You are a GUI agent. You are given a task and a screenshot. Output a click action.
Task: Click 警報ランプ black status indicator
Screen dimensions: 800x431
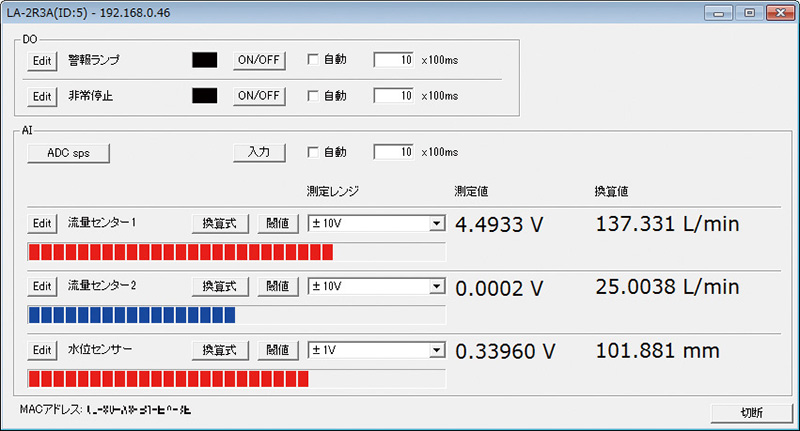click(205, 60)
